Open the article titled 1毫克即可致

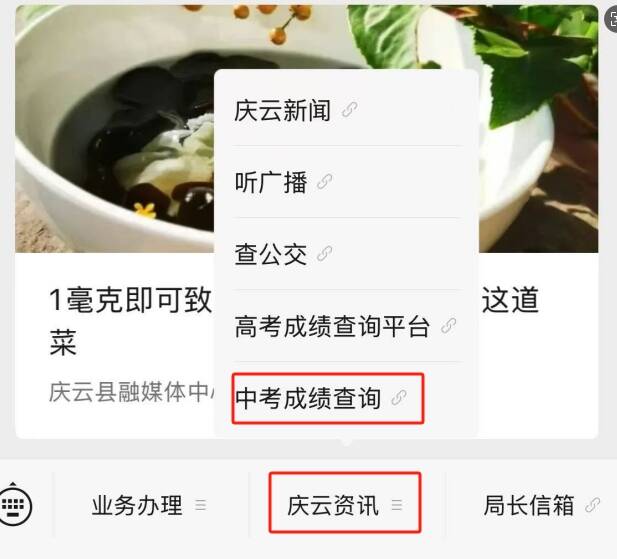pyautogui.click(x=130, y=300)
